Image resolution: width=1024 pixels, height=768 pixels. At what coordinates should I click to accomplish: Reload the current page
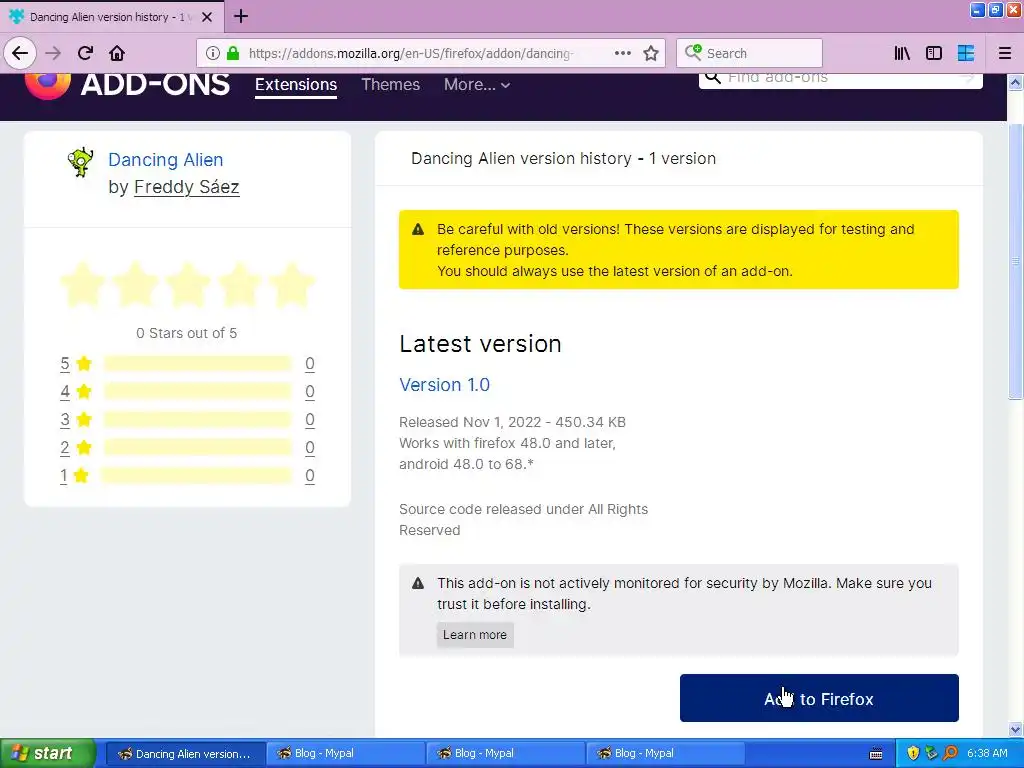tap(86, 53)
